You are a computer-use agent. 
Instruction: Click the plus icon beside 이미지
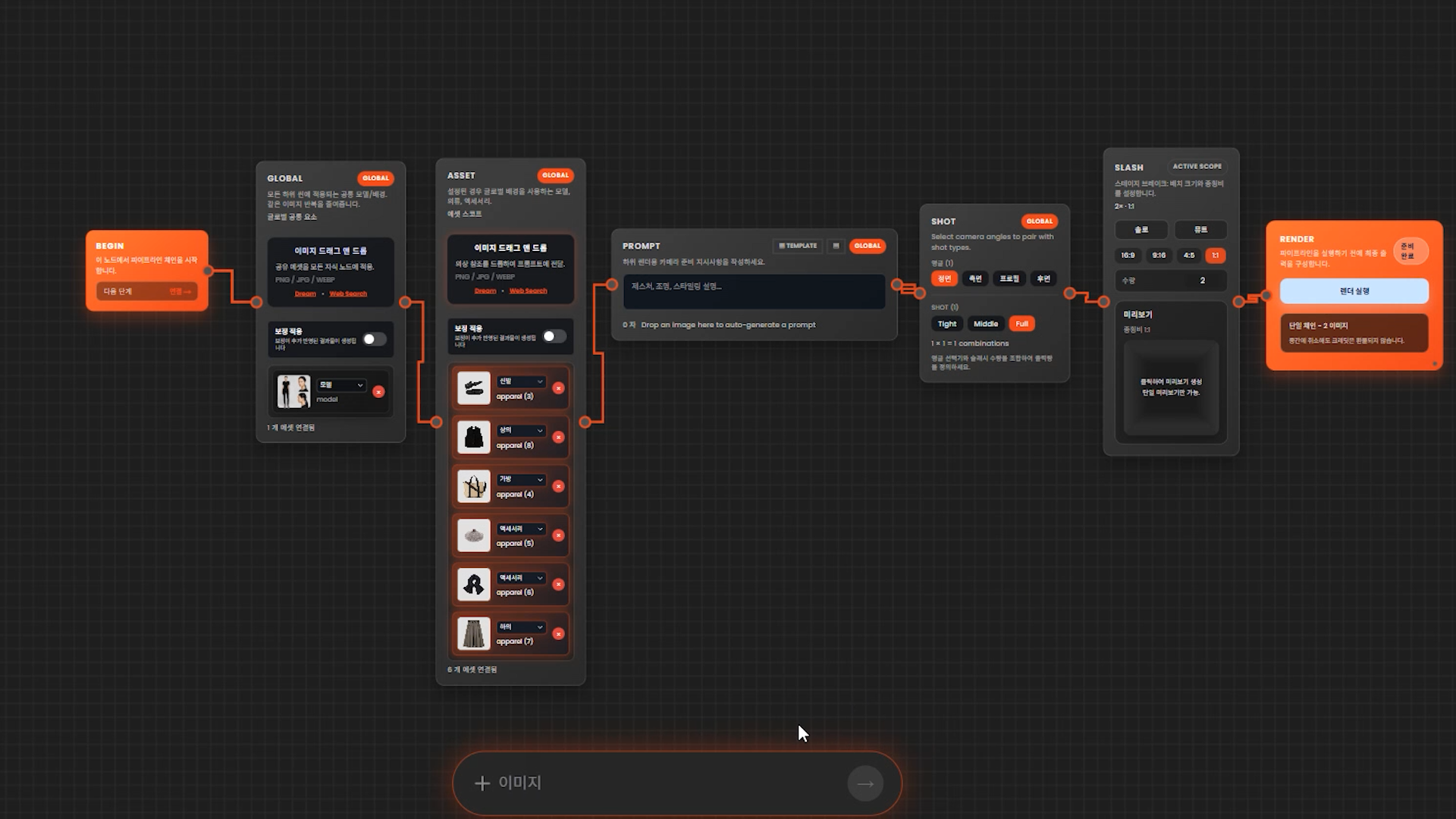coord(482,783)
